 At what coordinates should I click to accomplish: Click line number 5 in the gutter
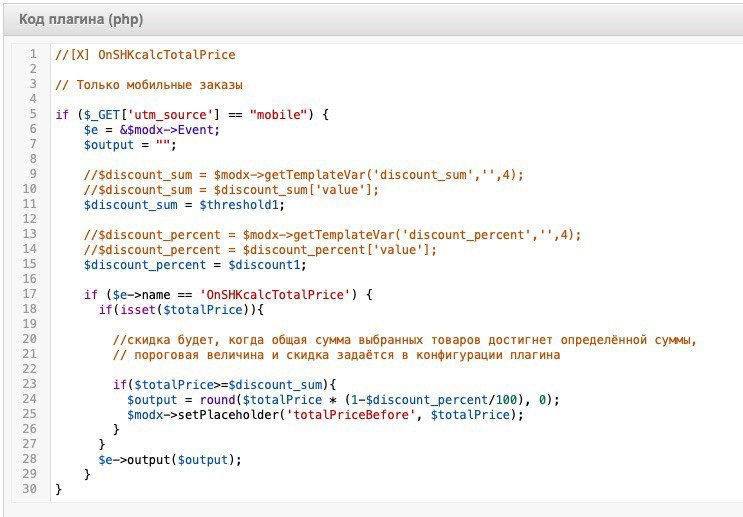point(33,114)
